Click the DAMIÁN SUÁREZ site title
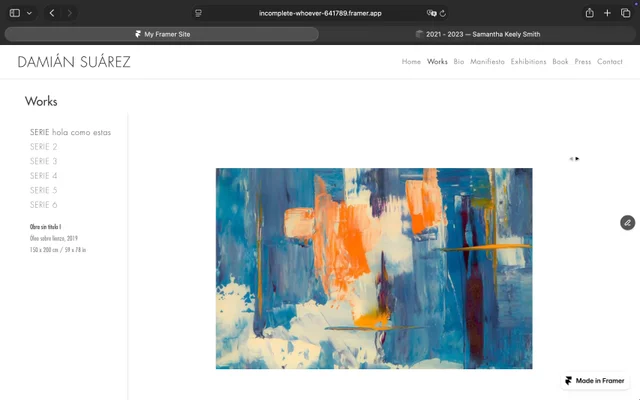 [74, 62]
